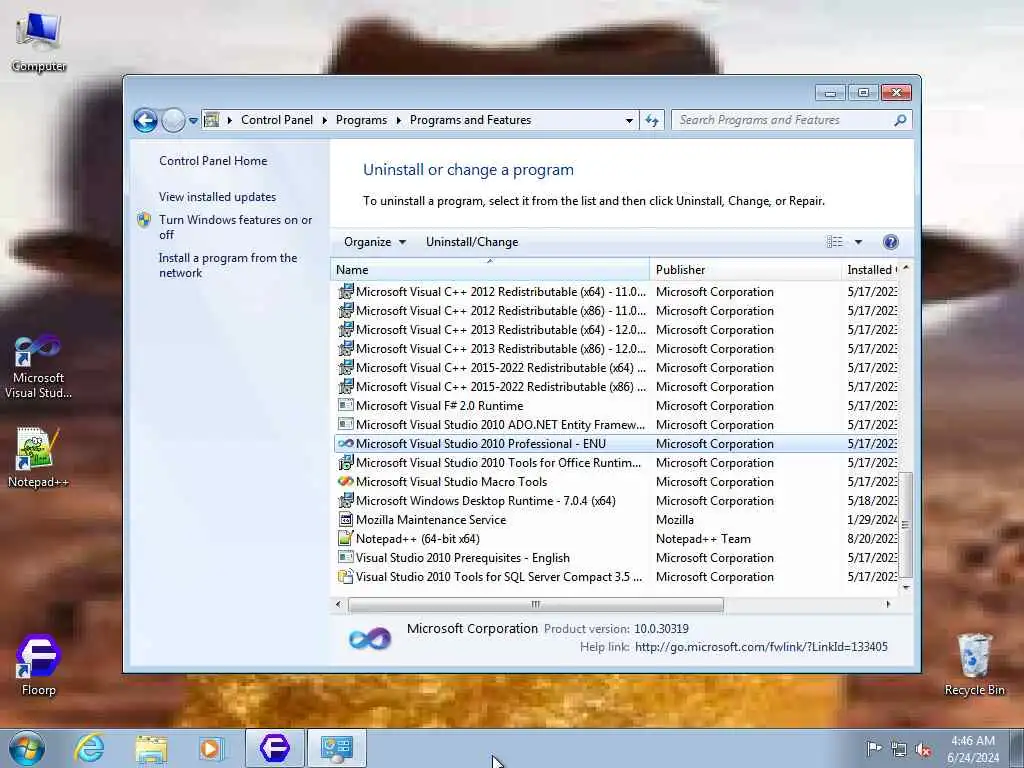Expand the Control Panel breadcrumb arrow

click(325, 120)
